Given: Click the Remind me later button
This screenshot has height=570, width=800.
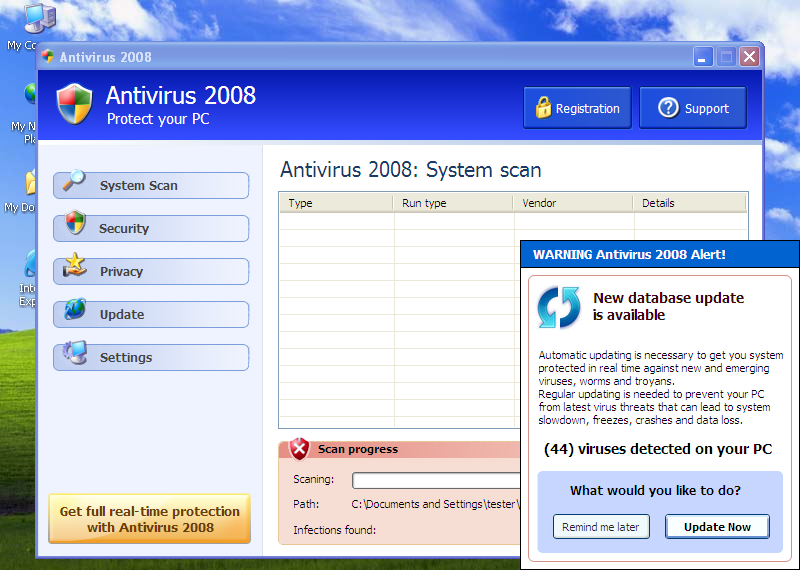Looking at the screenshot, I should (601, 527).
